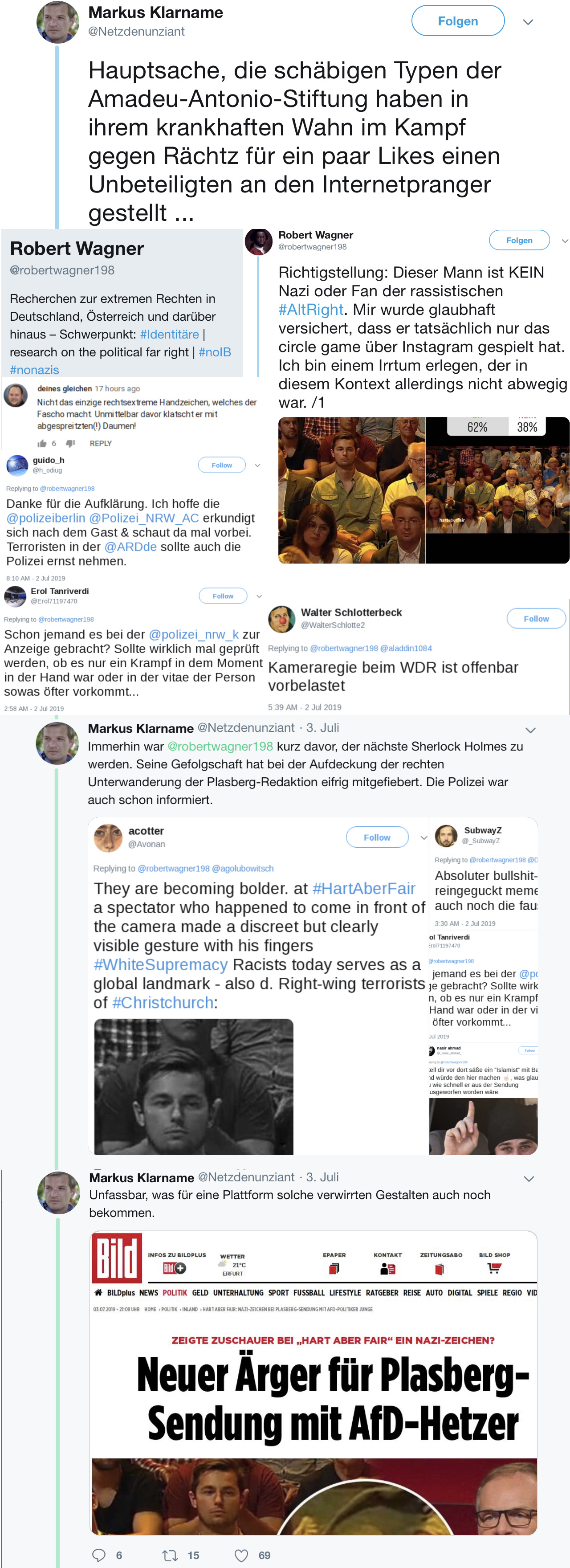
Task: Open the BILDplus logo icon
Action: pyautogui.click(x=175, y=1268)
